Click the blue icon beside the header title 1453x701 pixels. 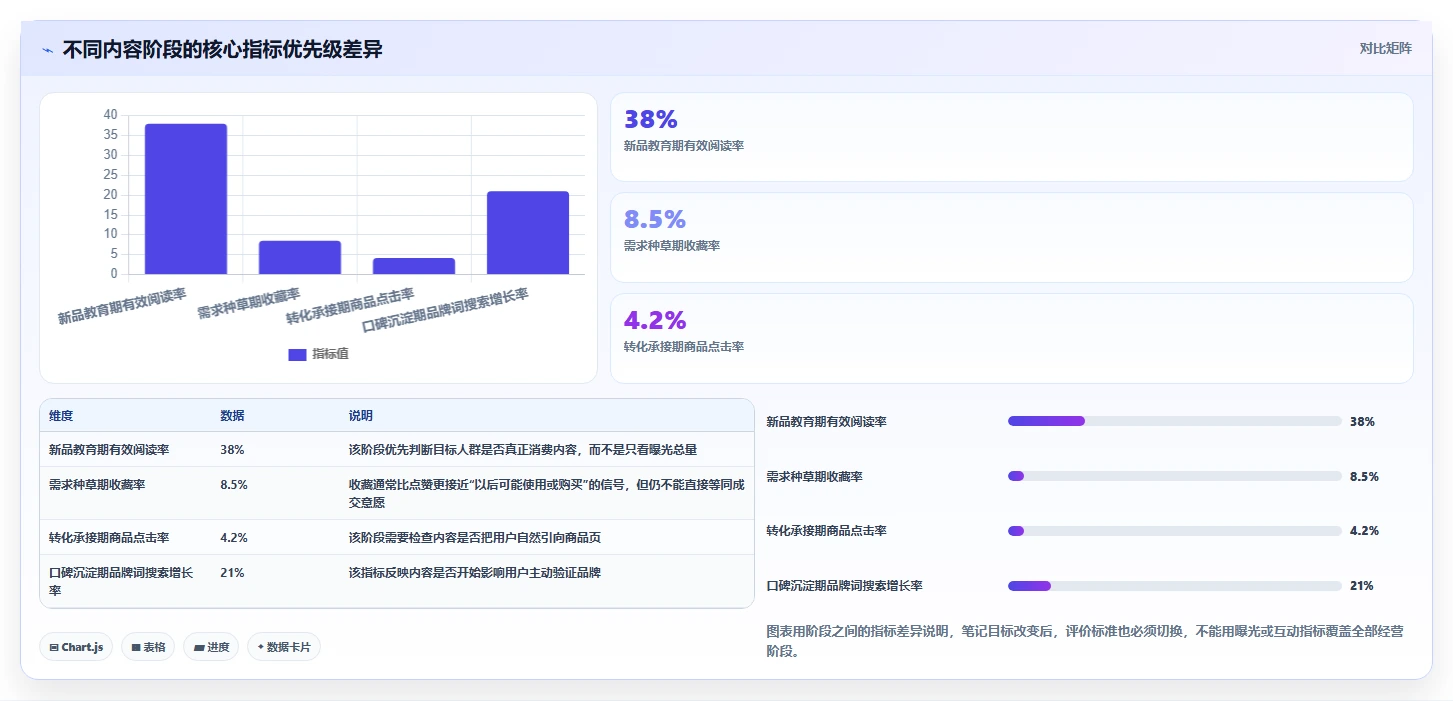tap(48, 50)
